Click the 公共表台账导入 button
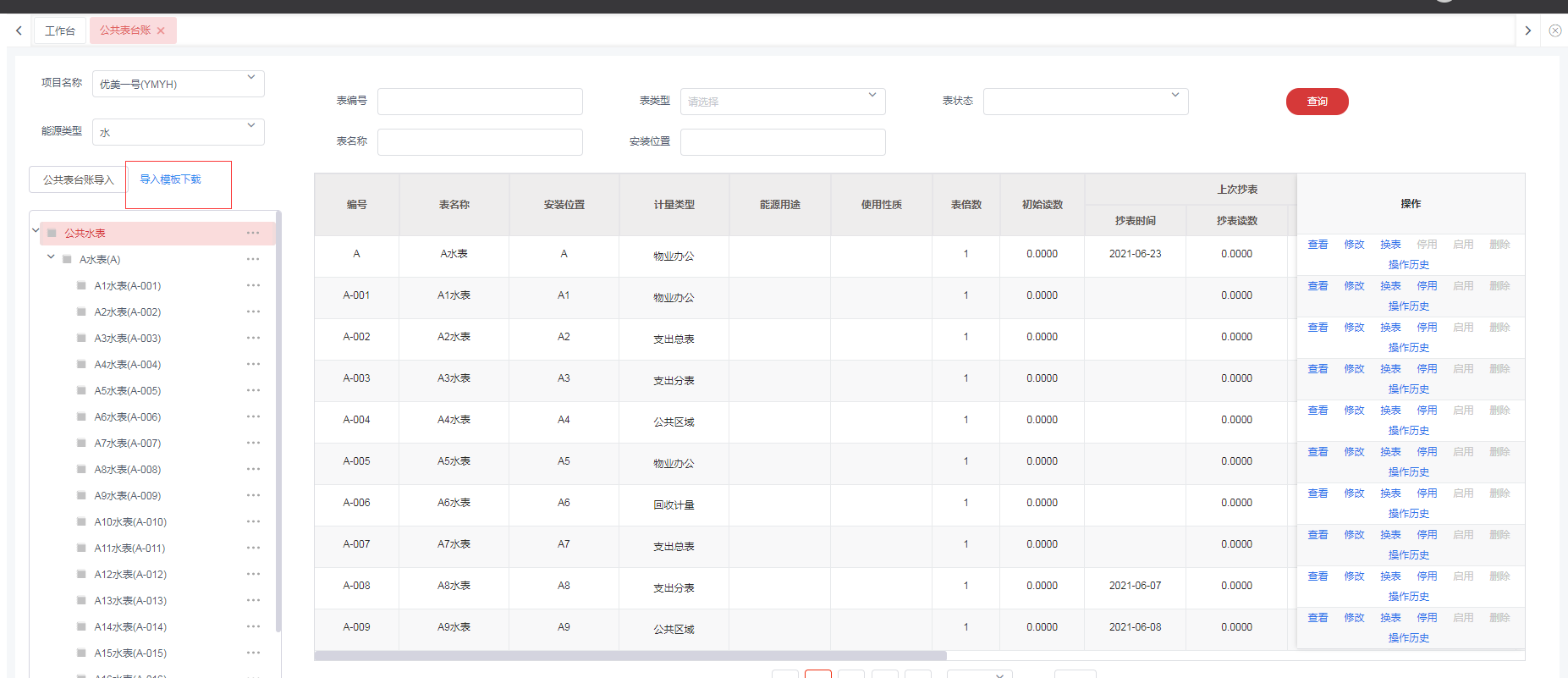 pyautogui.click(x=78, y=179)
